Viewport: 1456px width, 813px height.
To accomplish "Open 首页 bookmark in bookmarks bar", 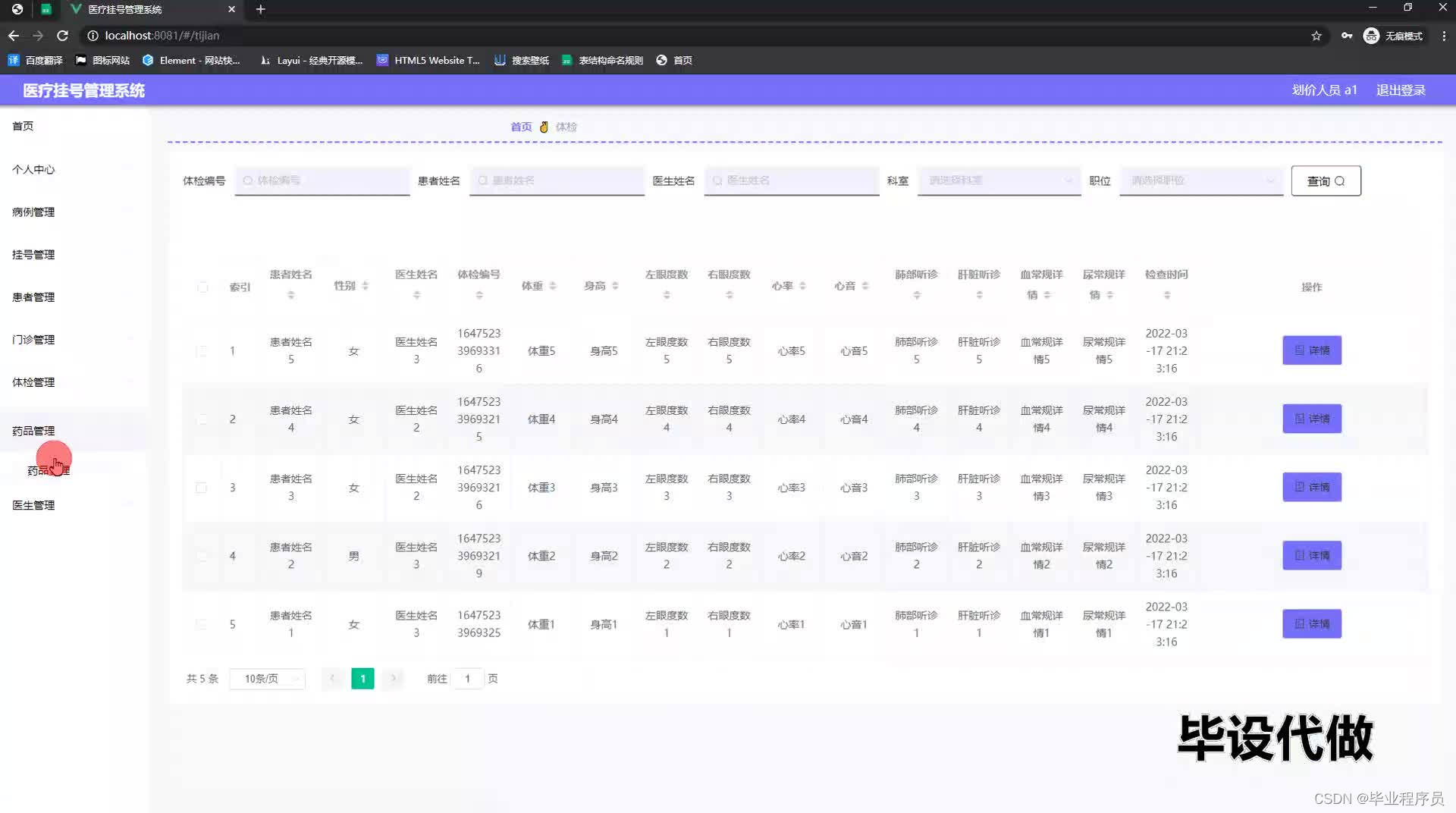I will pos(674,60).
